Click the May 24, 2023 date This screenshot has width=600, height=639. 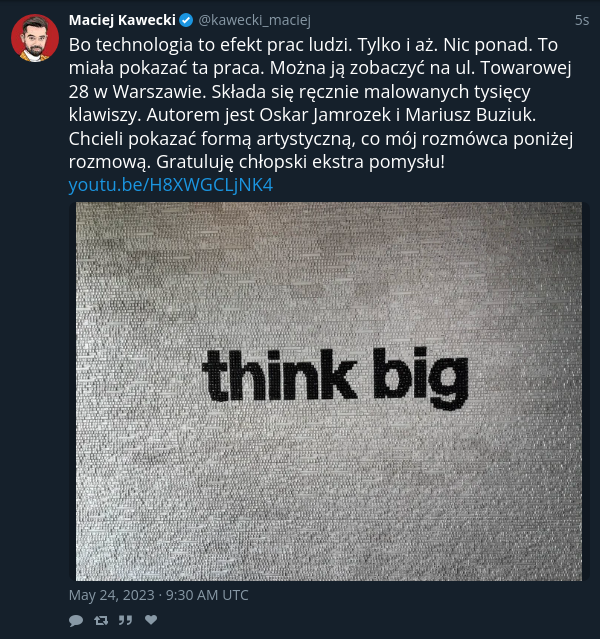(112, 595)
